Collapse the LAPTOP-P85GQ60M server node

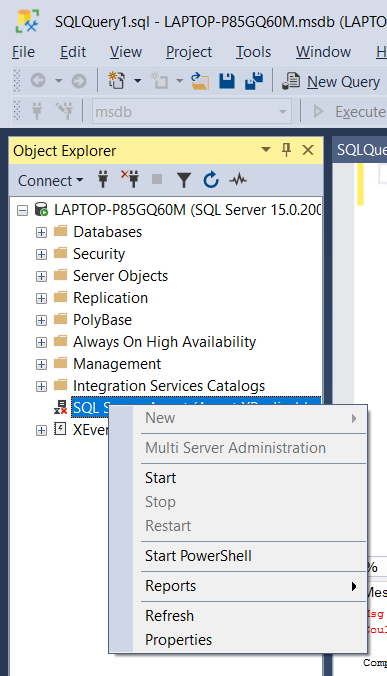pyautogui.click(x=22, y=210)
